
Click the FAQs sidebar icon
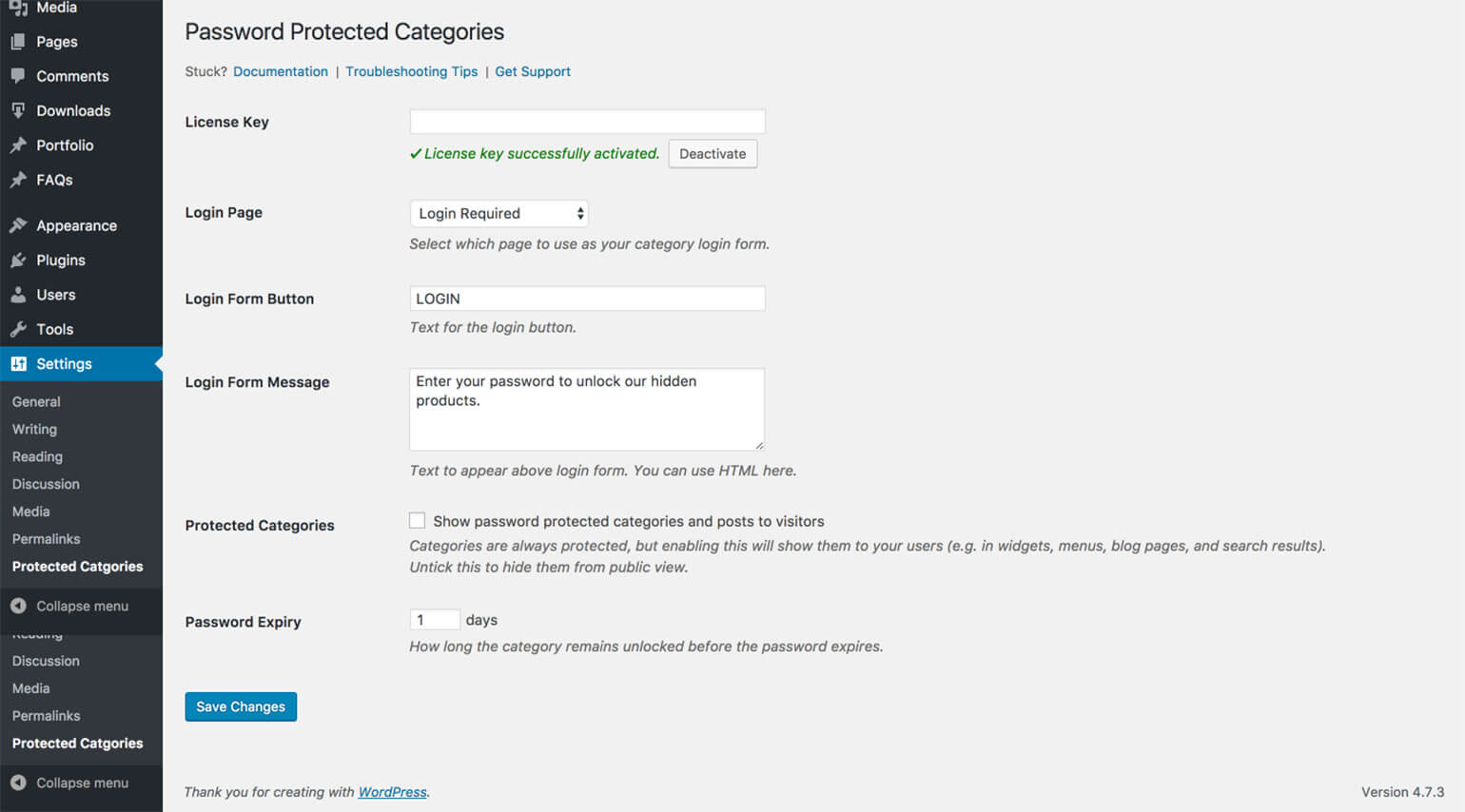(x=21, y=180)
